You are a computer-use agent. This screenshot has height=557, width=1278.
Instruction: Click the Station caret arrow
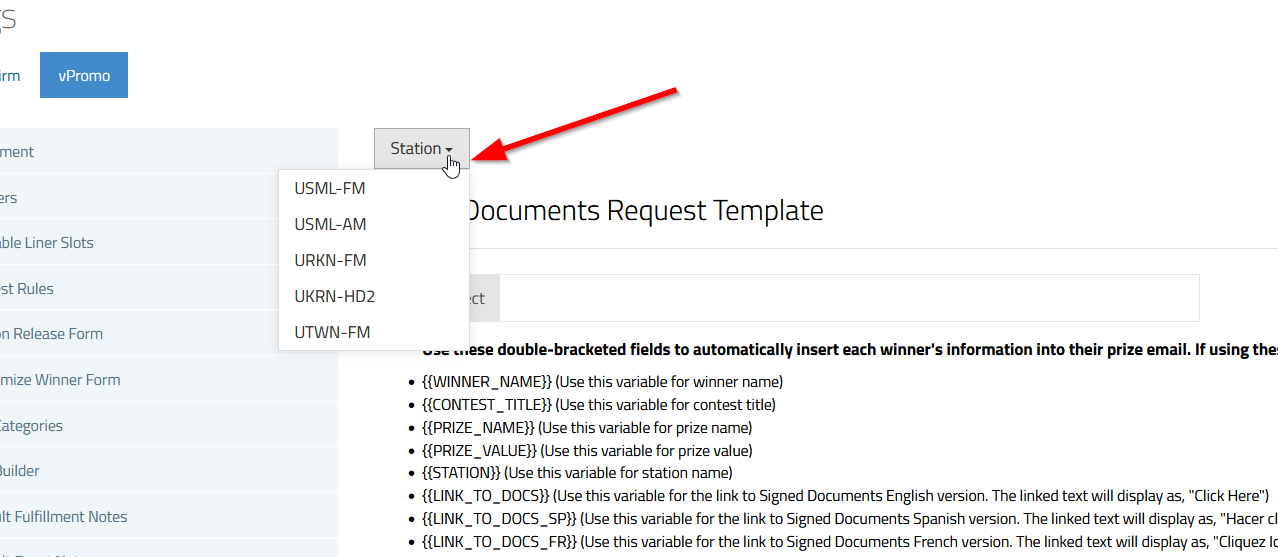point(449,150)
